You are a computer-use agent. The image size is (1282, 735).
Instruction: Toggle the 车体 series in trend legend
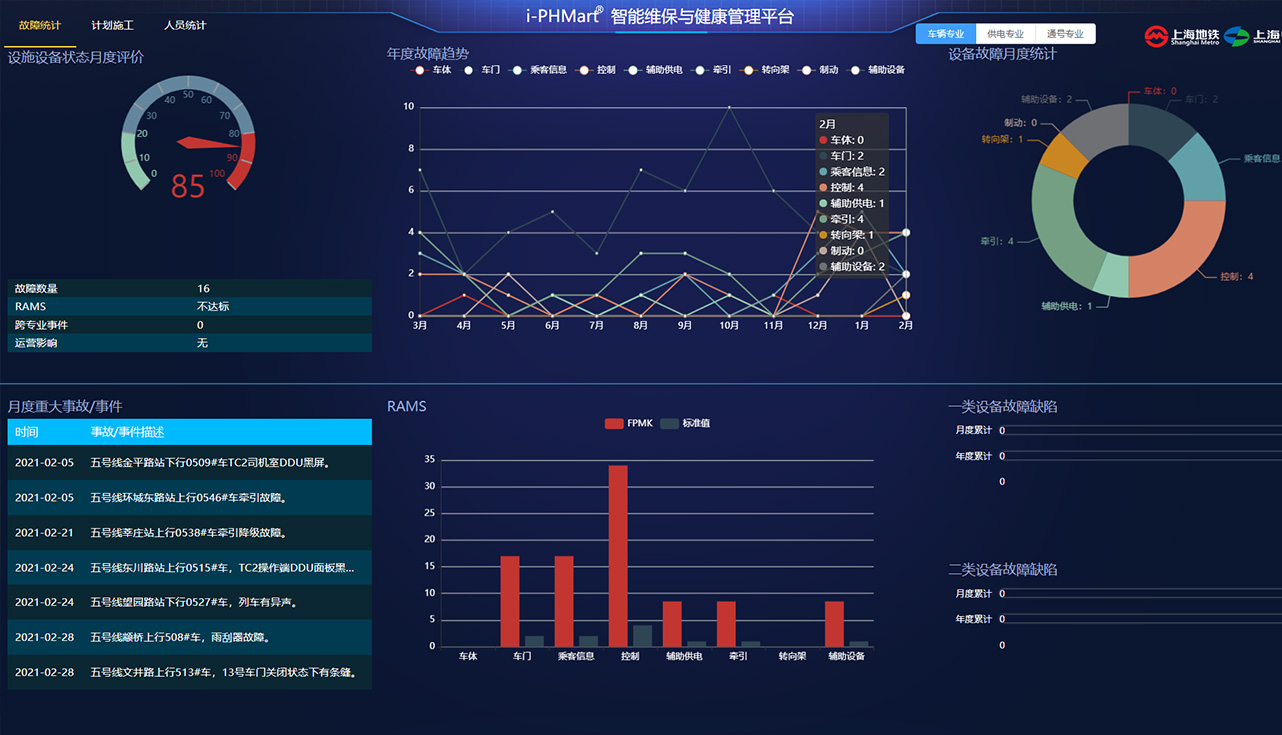(x=433, y=70)
